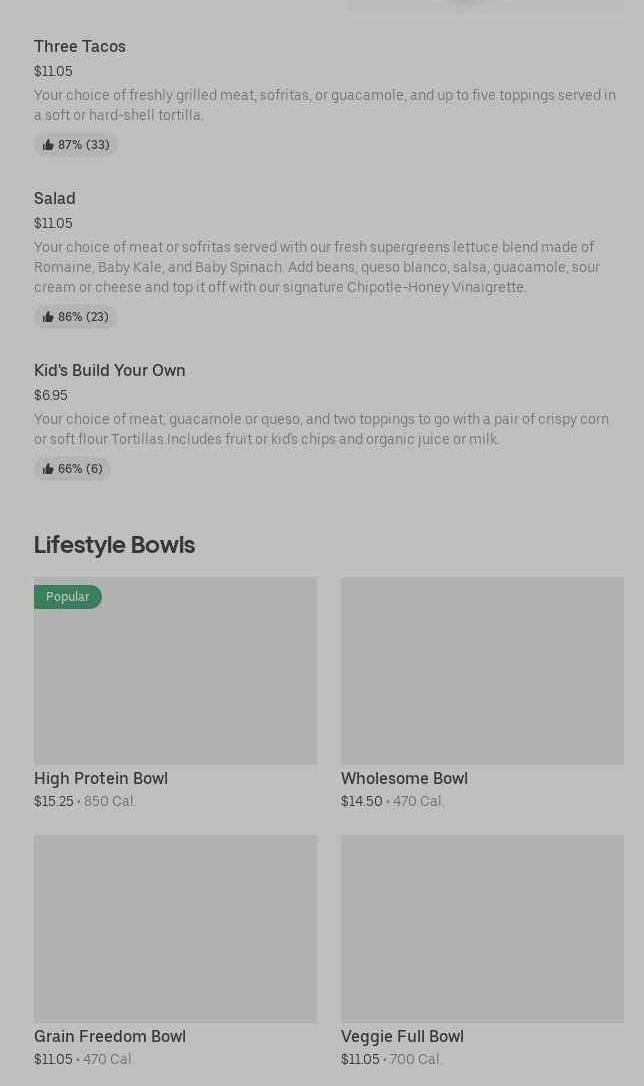The height and width of the screenshot is (1086, 644).
Task: Click thumbs-up icon under Kid's Build Your Own
Action: coord(48,469)
